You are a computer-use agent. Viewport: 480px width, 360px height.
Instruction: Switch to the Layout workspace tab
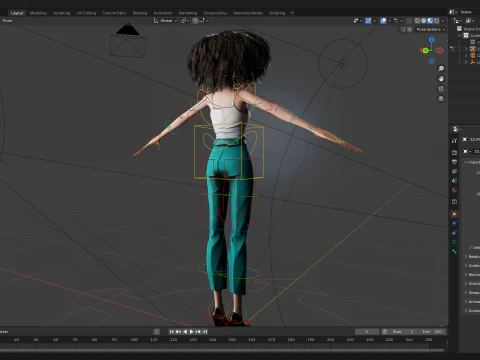click(17, 13)
